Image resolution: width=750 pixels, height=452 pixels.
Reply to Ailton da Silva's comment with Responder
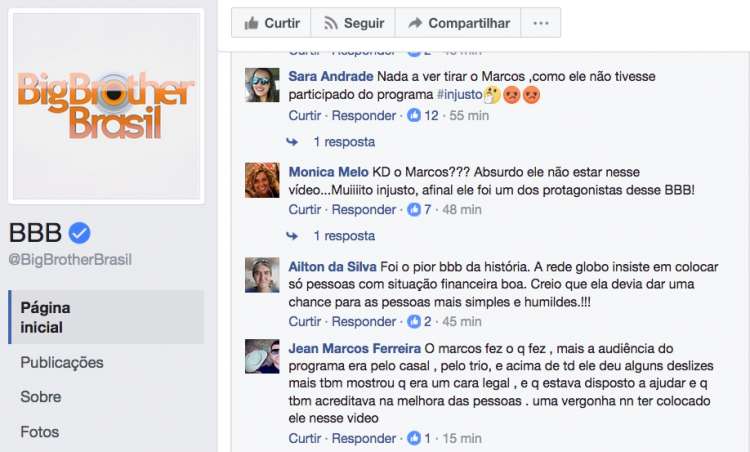coord(364,321)
